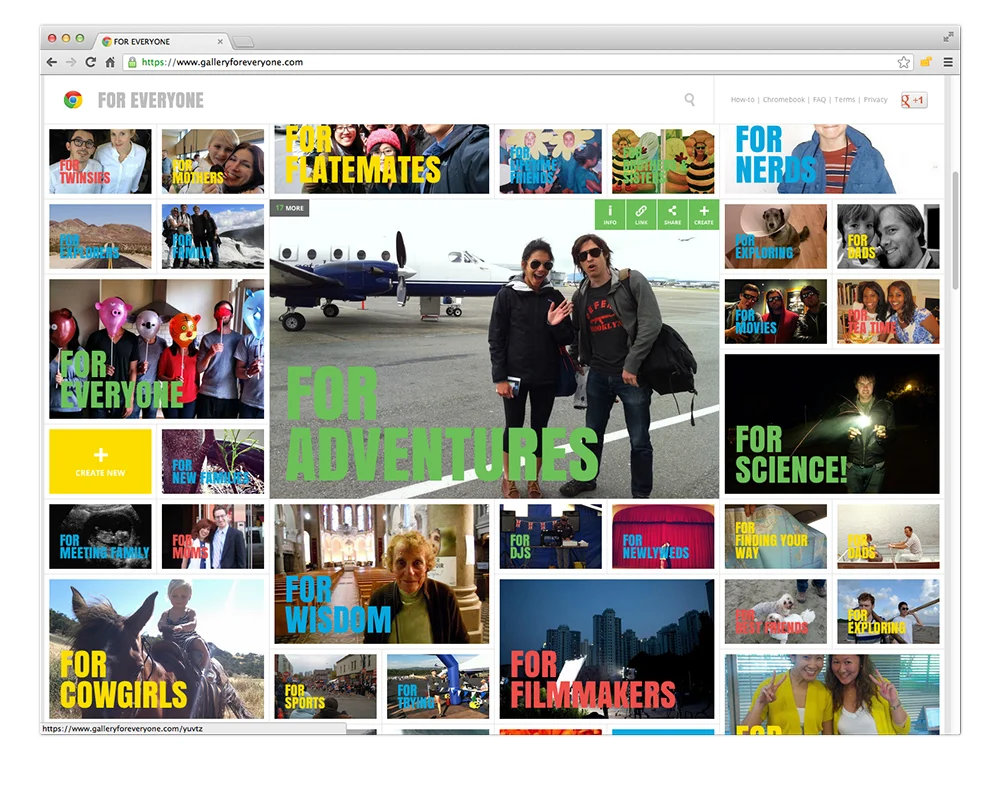Open the For Everyone balloon-mask photo

[156, 349]
